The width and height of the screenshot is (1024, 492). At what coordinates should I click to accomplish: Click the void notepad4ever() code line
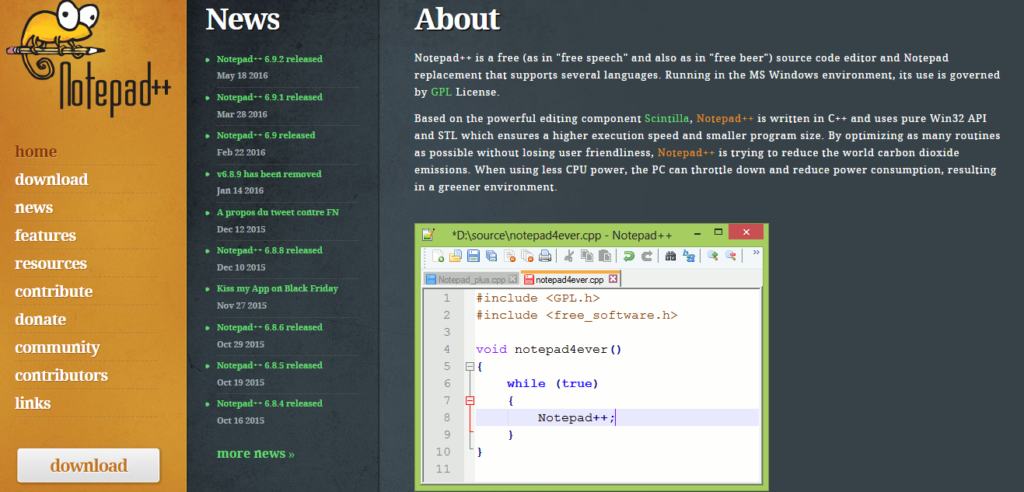tap(549, 349)
